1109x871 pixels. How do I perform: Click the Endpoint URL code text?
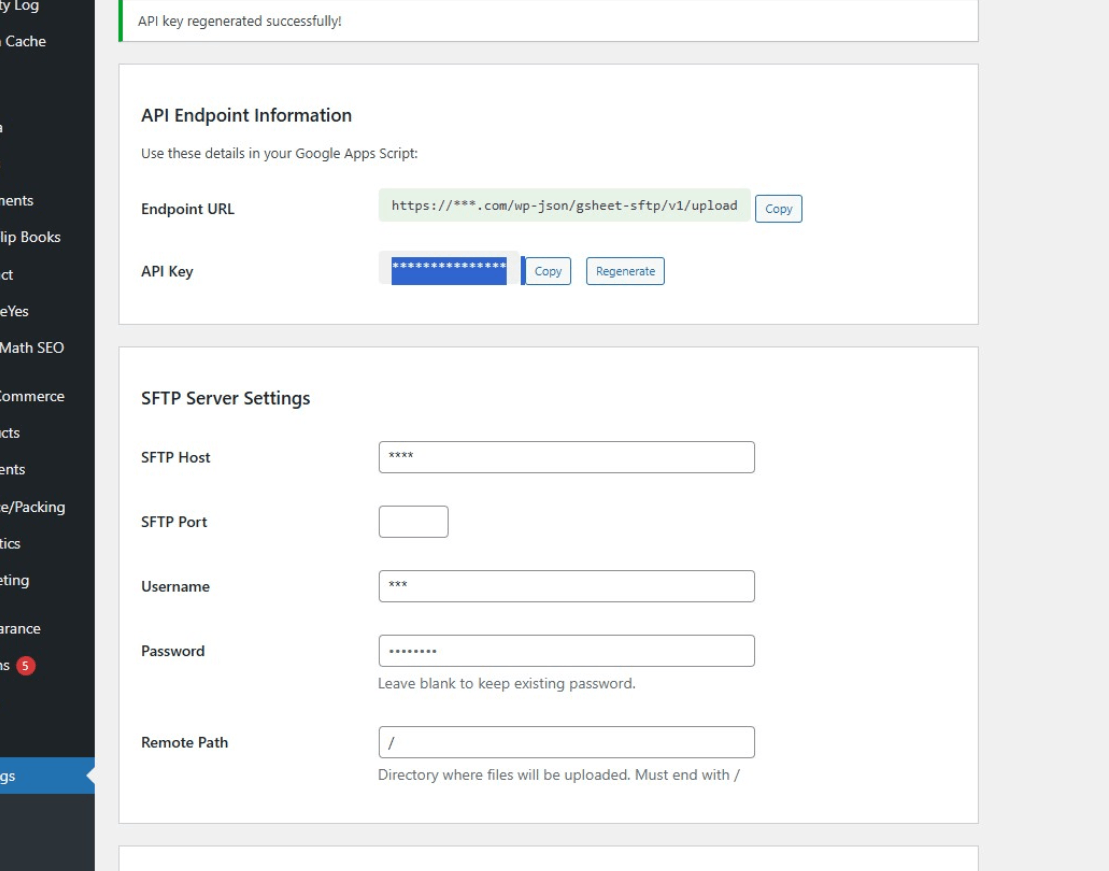[564, 206]
